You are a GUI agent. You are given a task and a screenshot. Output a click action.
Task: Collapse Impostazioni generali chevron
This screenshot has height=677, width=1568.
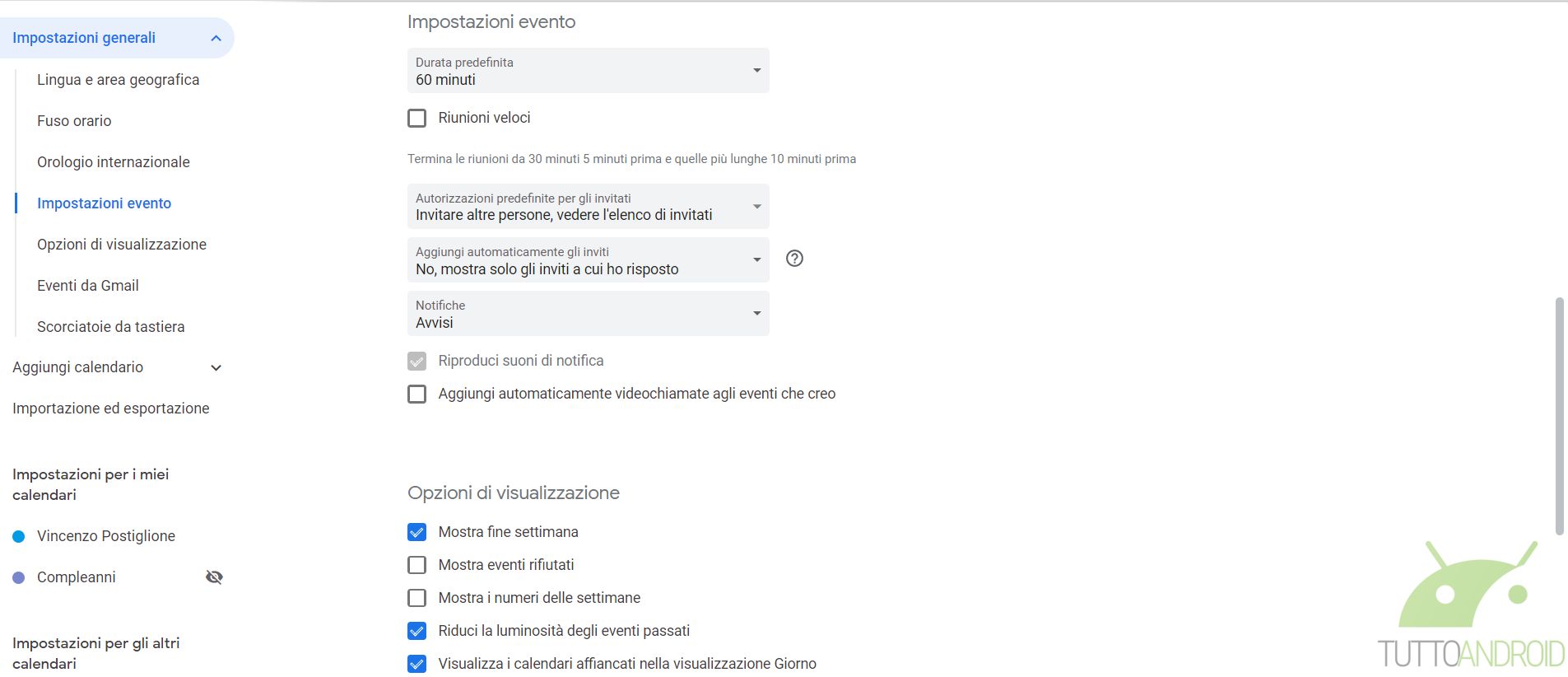tap(216, 39)
